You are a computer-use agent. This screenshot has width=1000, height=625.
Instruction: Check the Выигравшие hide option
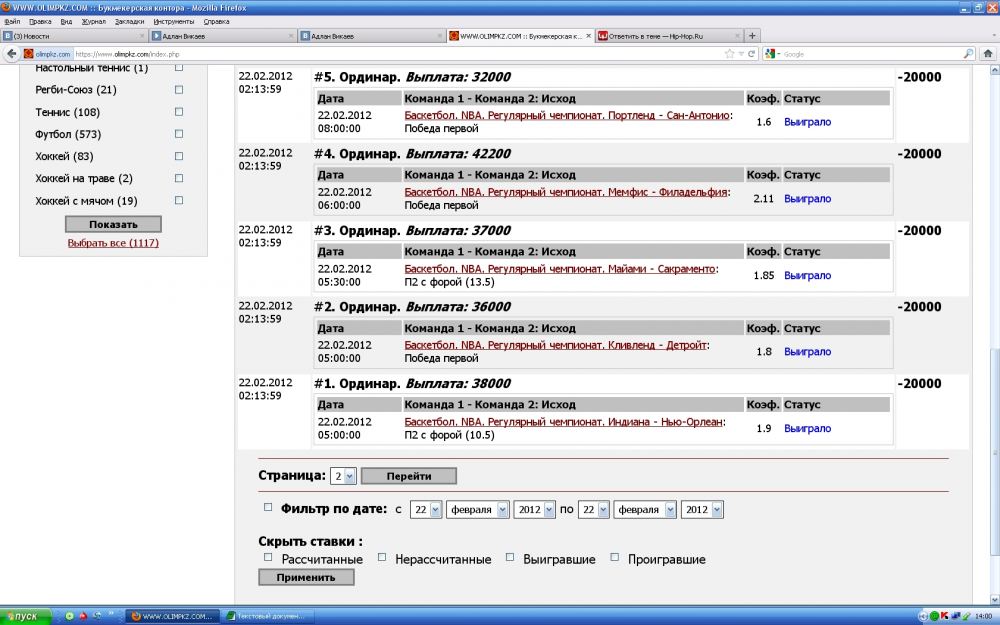point(510,557)
